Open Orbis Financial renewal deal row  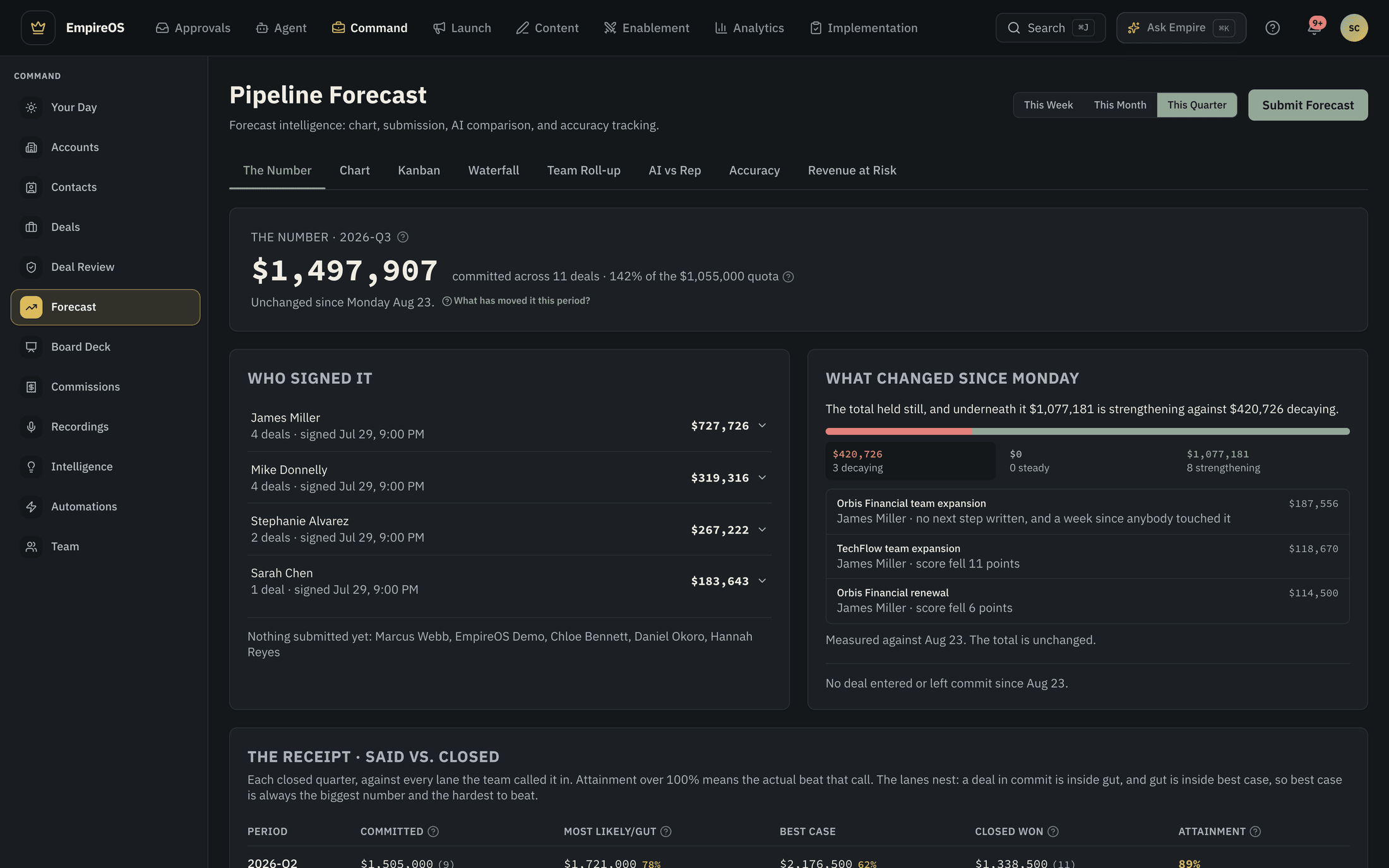(x=1087, y=601)
